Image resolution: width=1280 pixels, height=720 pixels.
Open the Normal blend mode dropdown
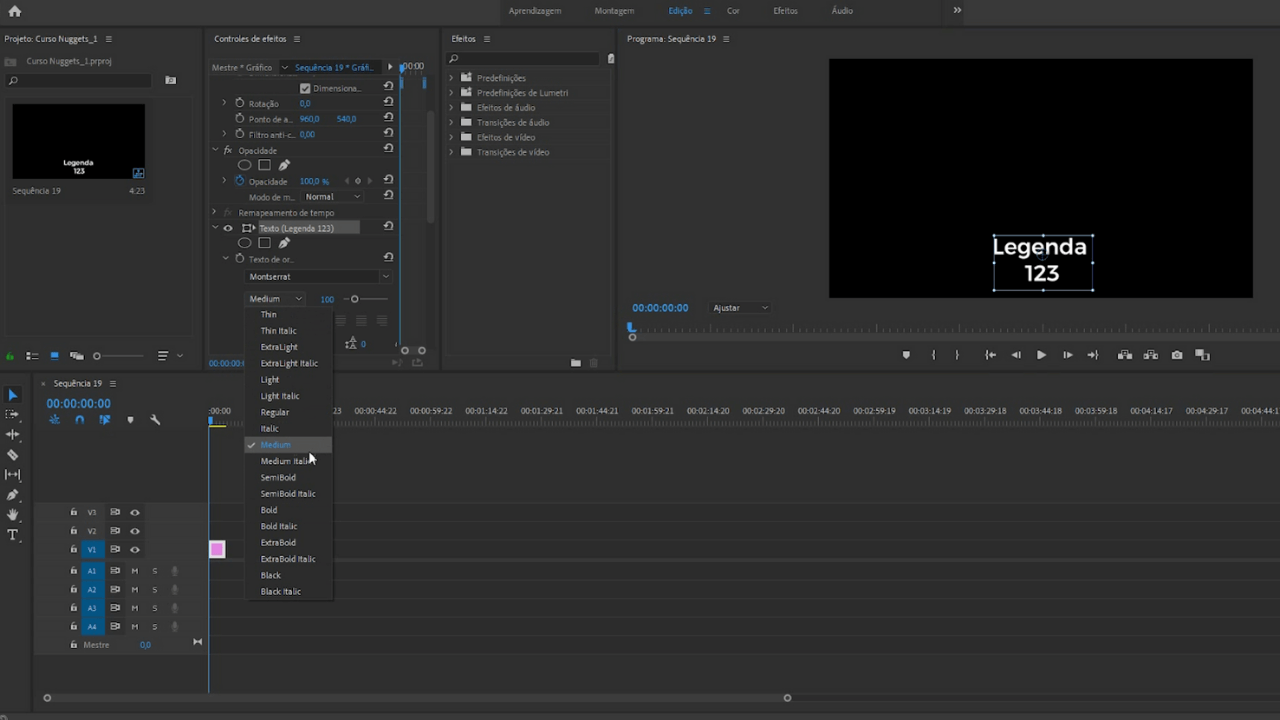click(x=333, y=197)
